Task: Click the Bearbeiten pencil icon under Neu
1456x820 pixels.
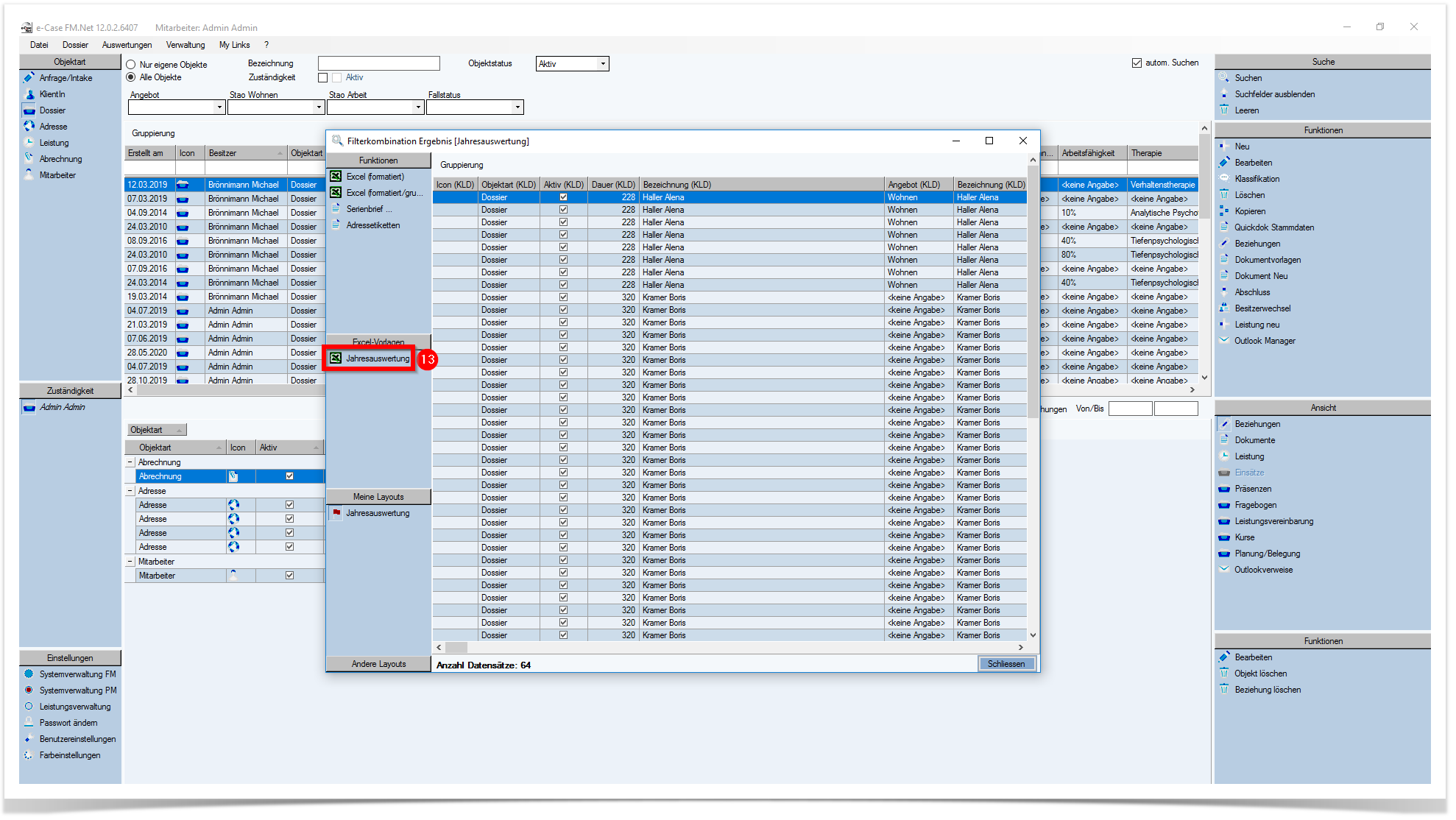Action: tap(1224, 163)
